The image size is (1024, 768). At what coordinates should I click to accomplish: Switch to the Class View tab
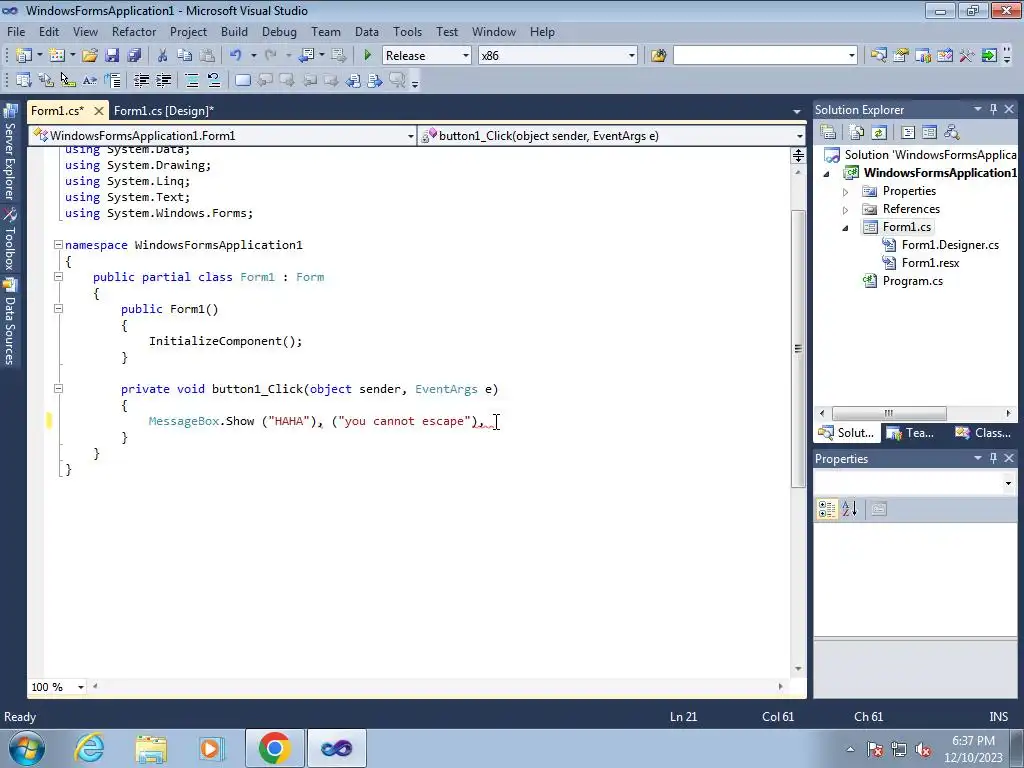(982, 433)
